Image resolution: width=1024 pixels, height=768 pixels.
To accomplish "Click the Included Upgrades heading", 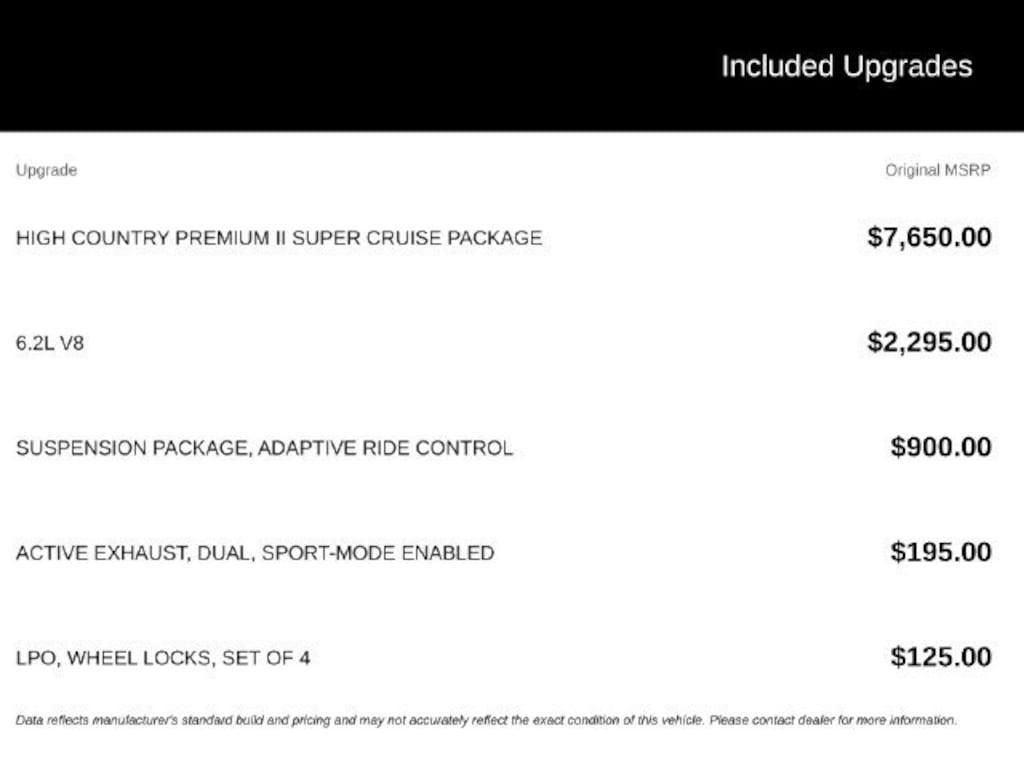I will coord(846,67).
